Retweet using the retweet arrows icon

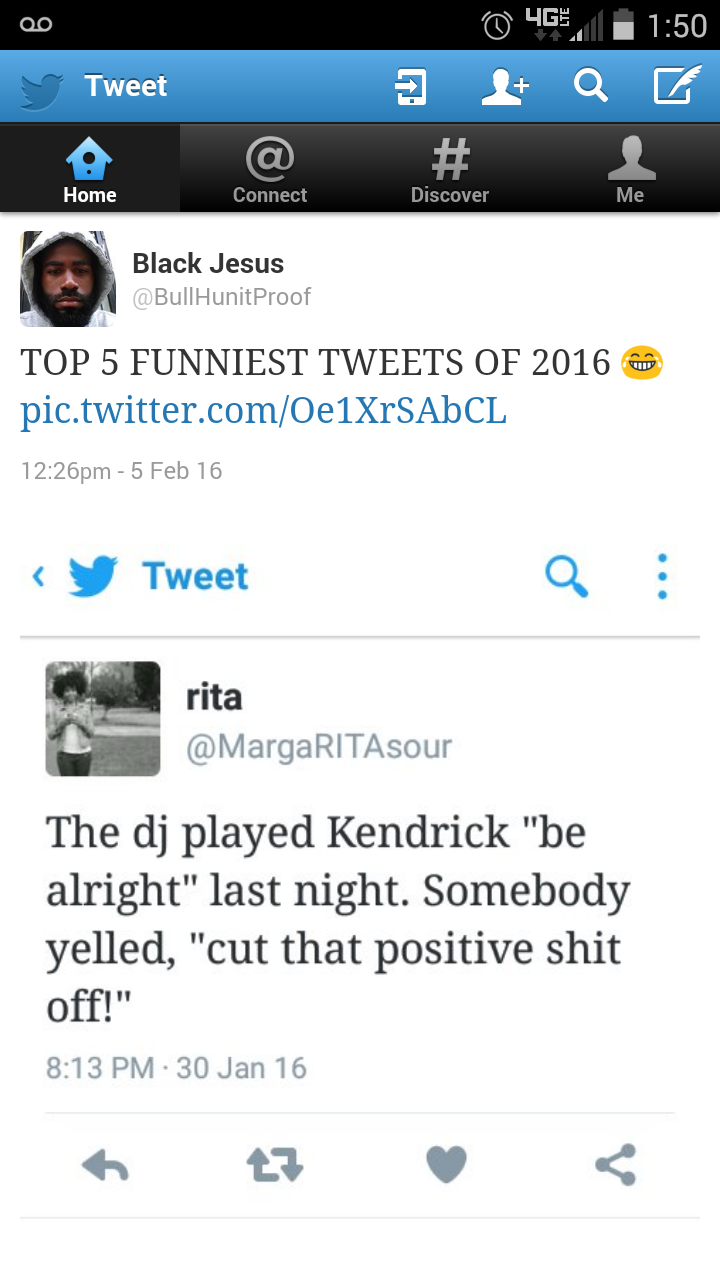tap(274, 1165)
